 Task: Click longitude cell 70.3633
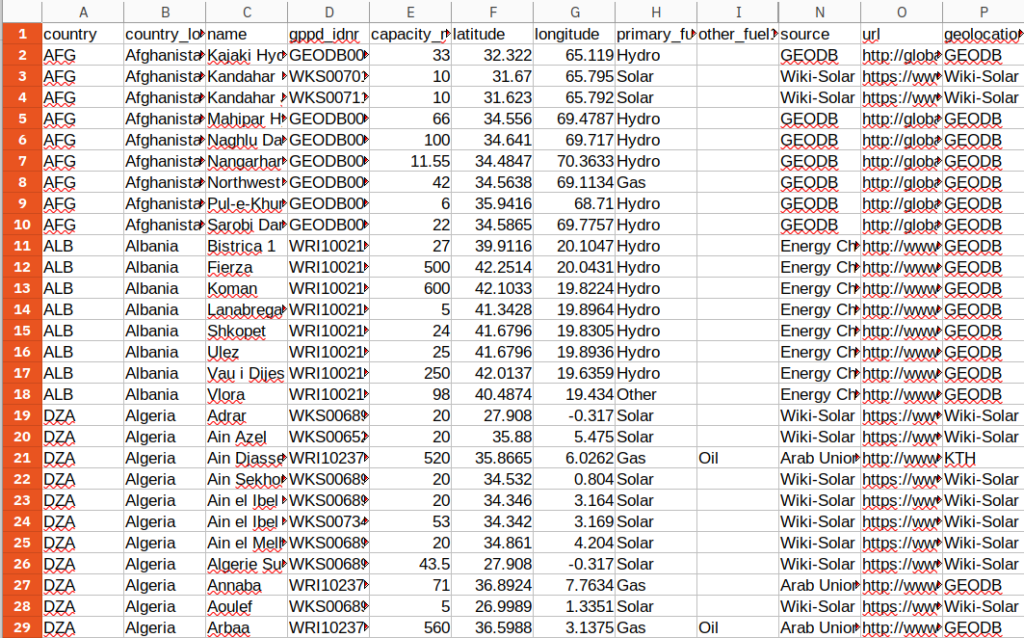click(574, 161)
